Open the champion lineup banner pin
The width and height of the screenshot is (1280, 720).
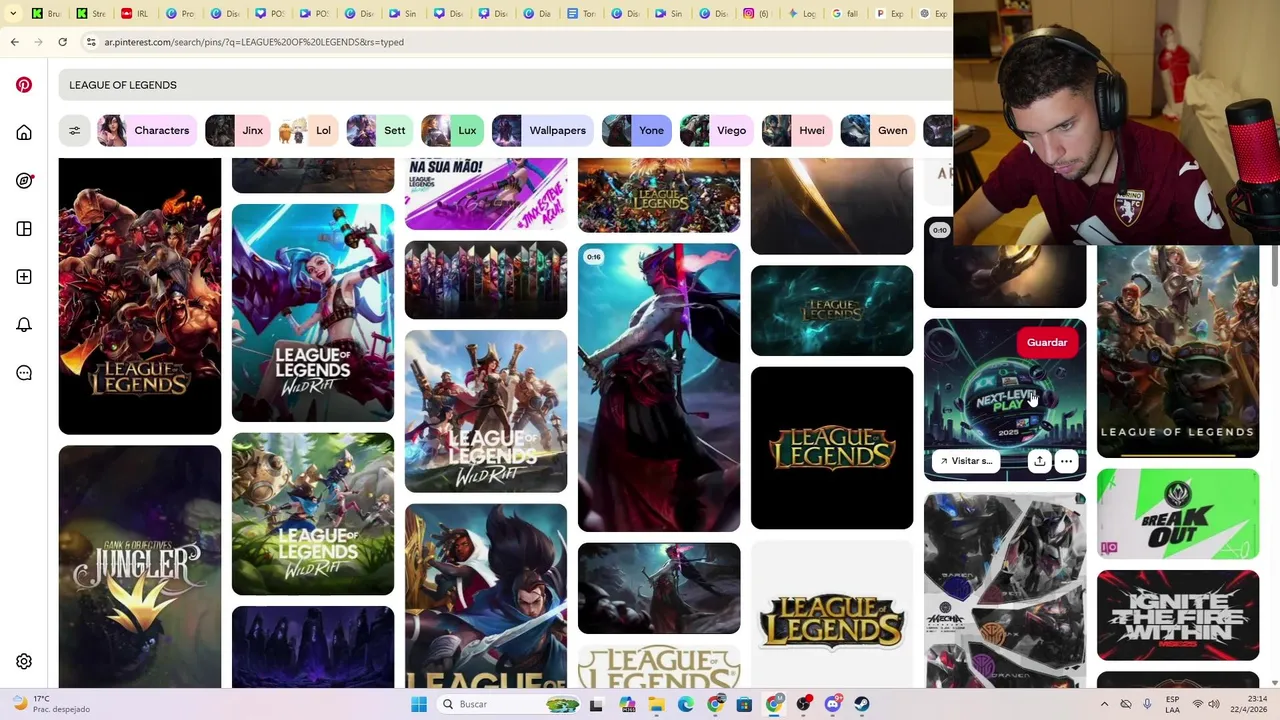[486, 280]
